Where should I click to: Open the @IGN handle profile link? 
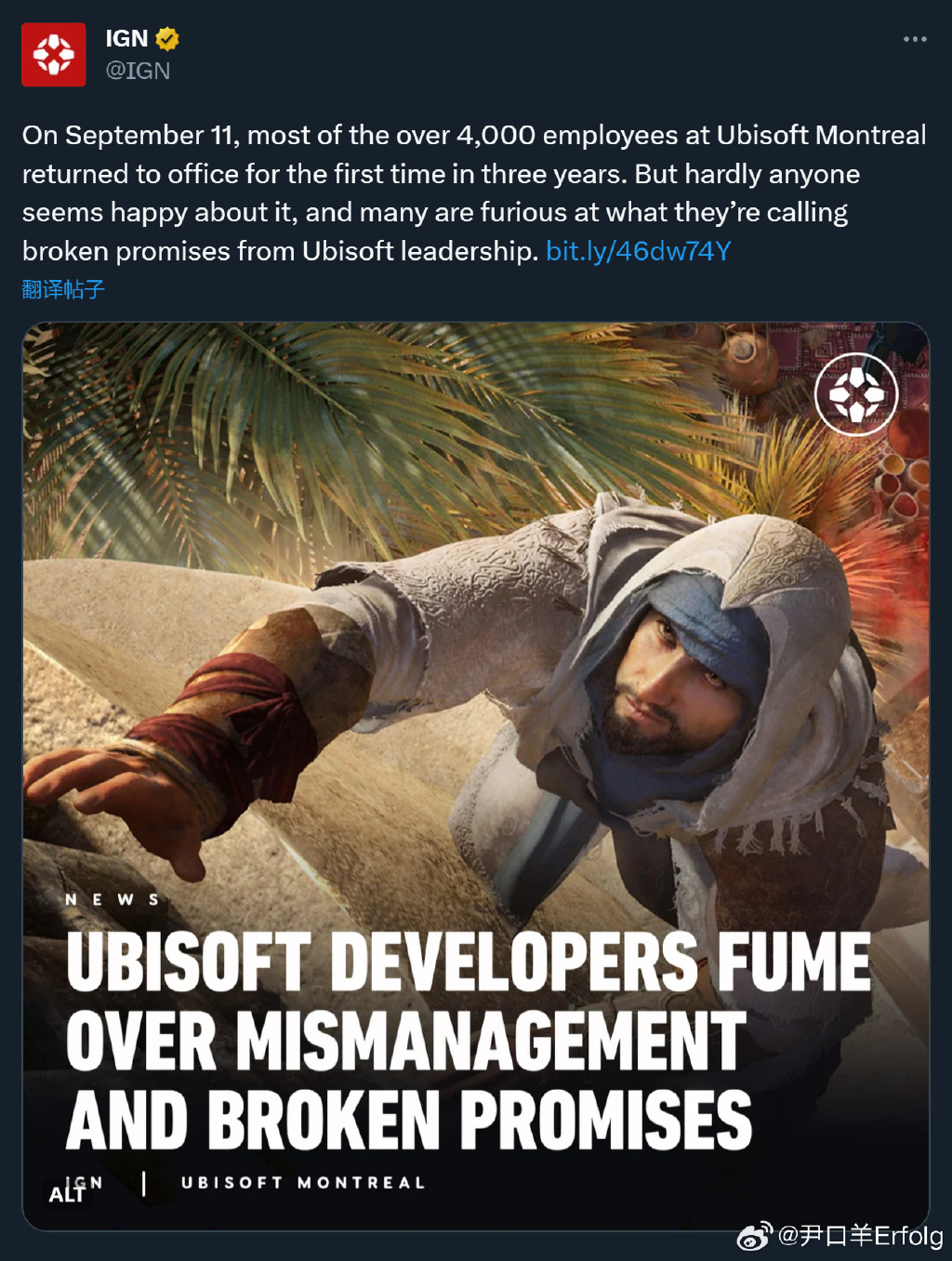[138, 71]
